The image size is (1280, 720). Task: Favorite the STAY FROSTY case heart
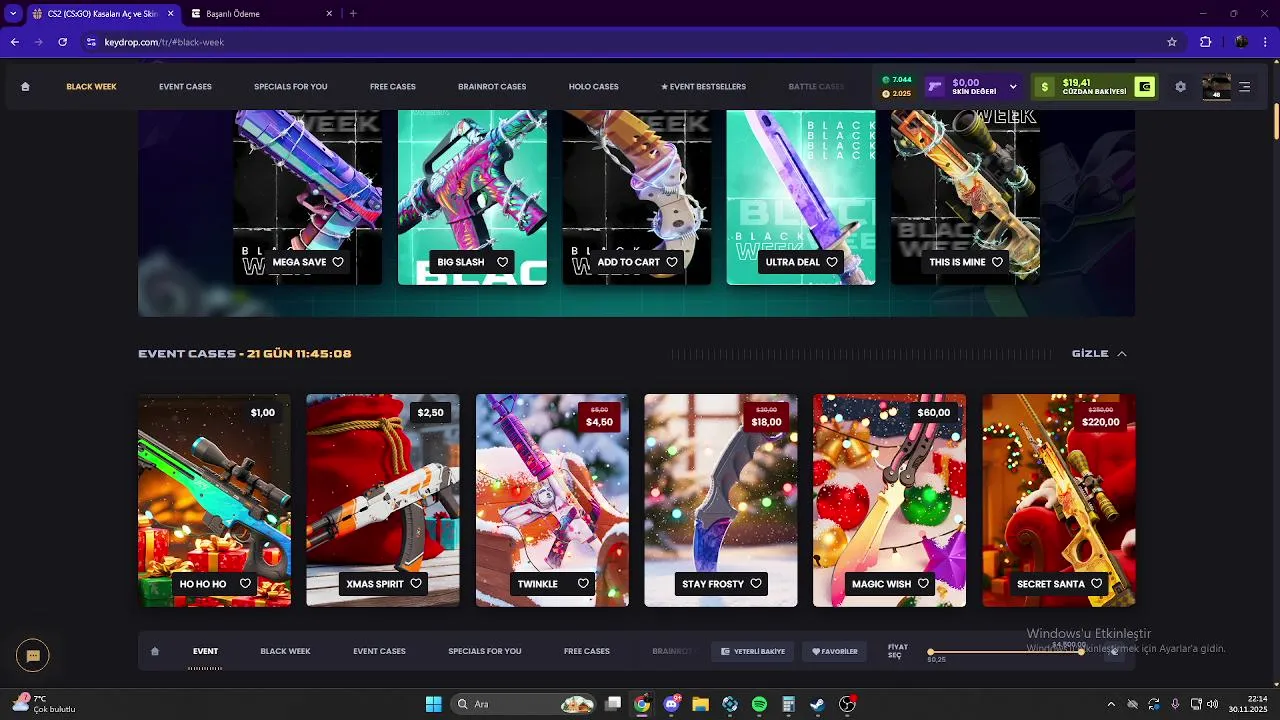click(x=756, y=584)
